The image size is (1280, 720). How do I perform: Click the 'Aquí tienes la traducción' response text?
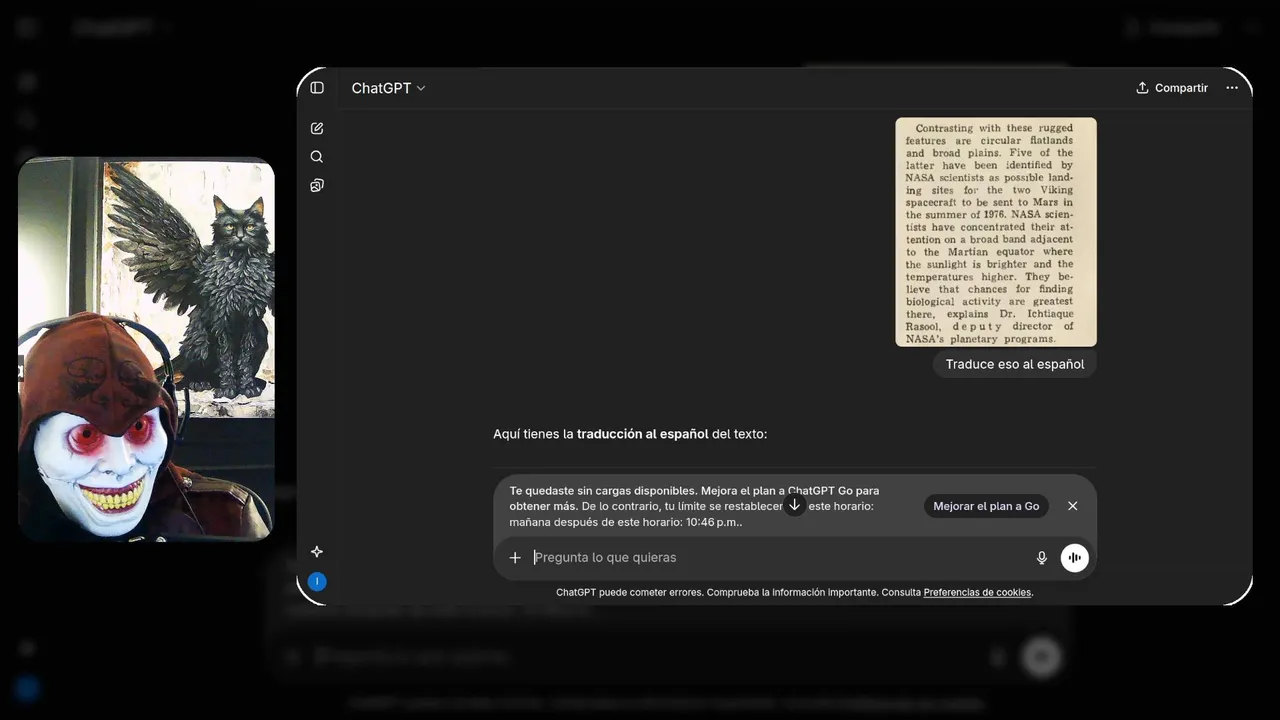tap(630, 434)
